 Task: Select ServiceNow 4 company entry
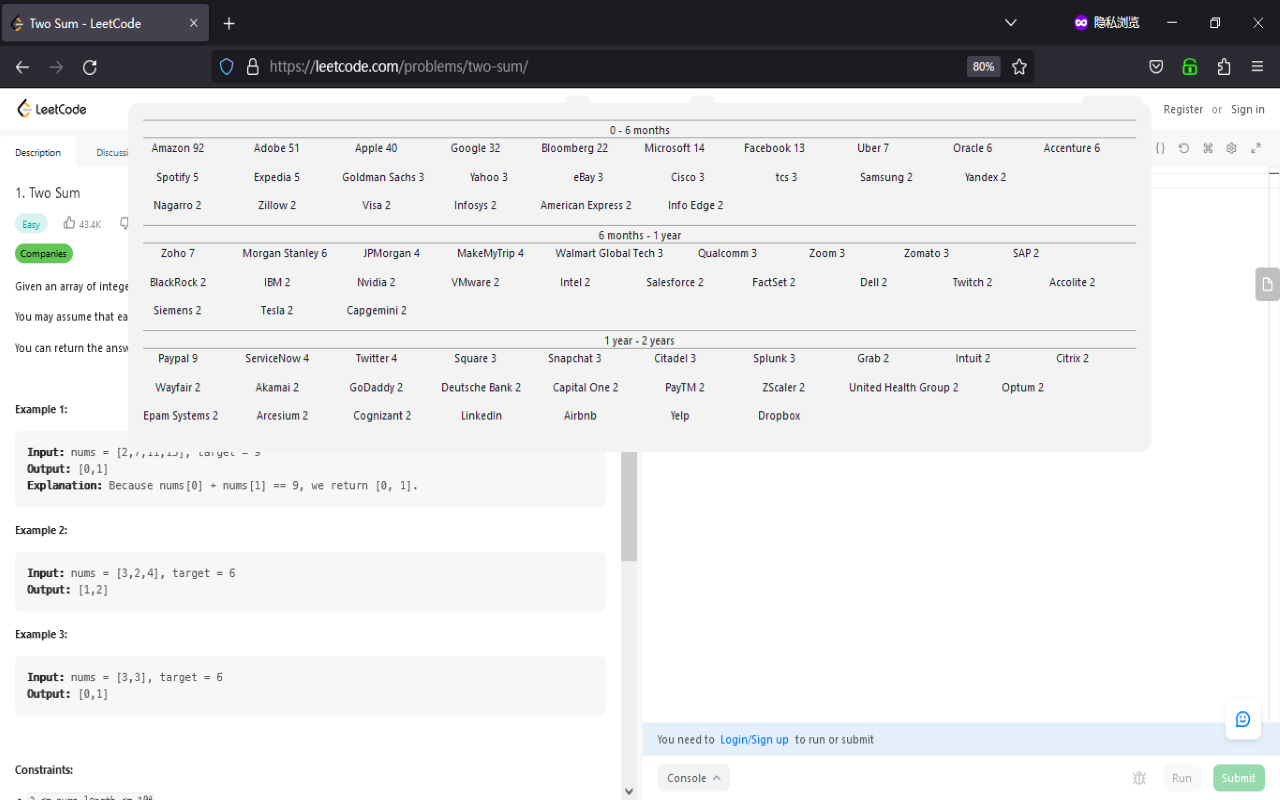pos(277,358)
